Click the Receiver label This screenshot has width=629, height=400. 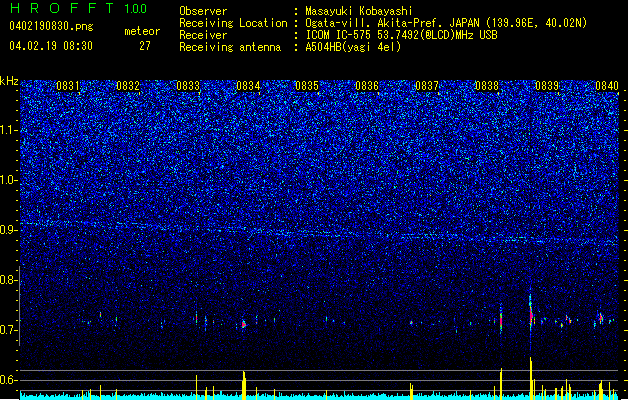coord(203,35)
